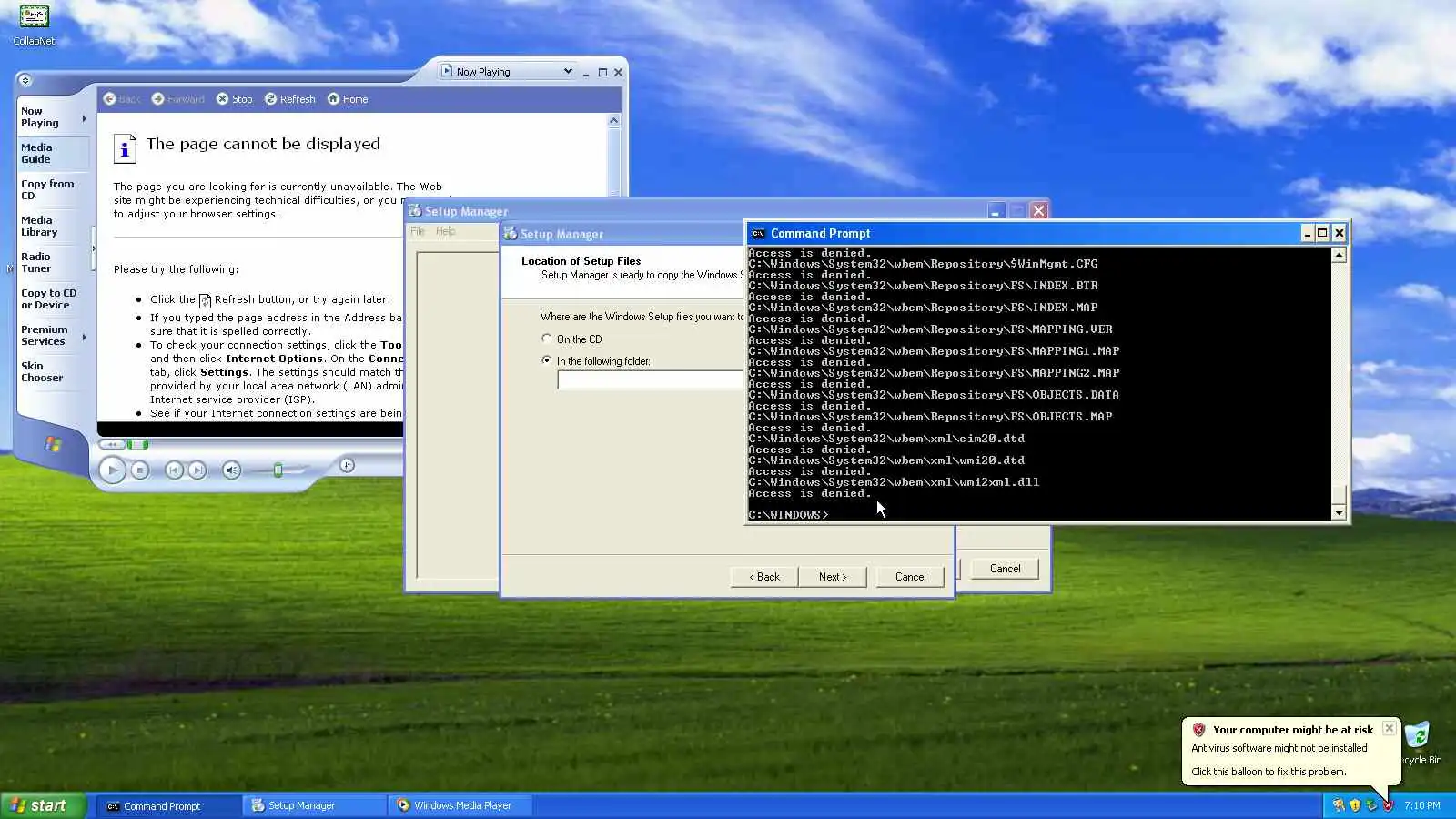Click the yellow Windows Update shield tray icon
The image size is (1456, 819).
pyautogui.click(x=1355, y=805)
